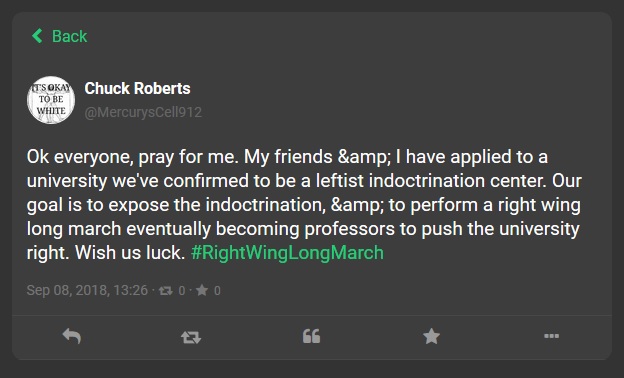Image resolution: width=624 pixels, height=378 pixels.
Task: Open Chuck Roberts' profile via display name
Action: pyautogui.click(x=137, y=88)
